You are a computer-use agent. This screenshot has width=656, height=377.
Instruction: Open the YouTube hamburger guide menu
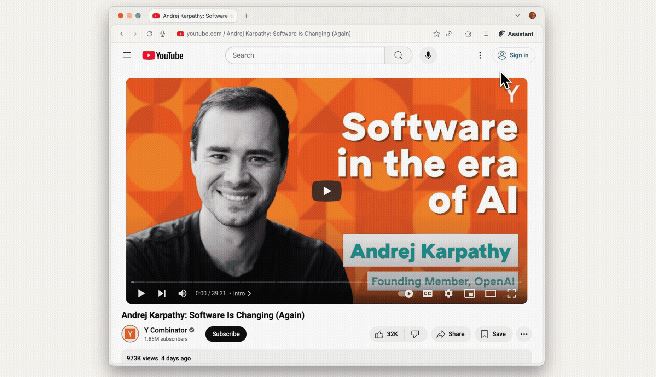[x=127, y=55]
